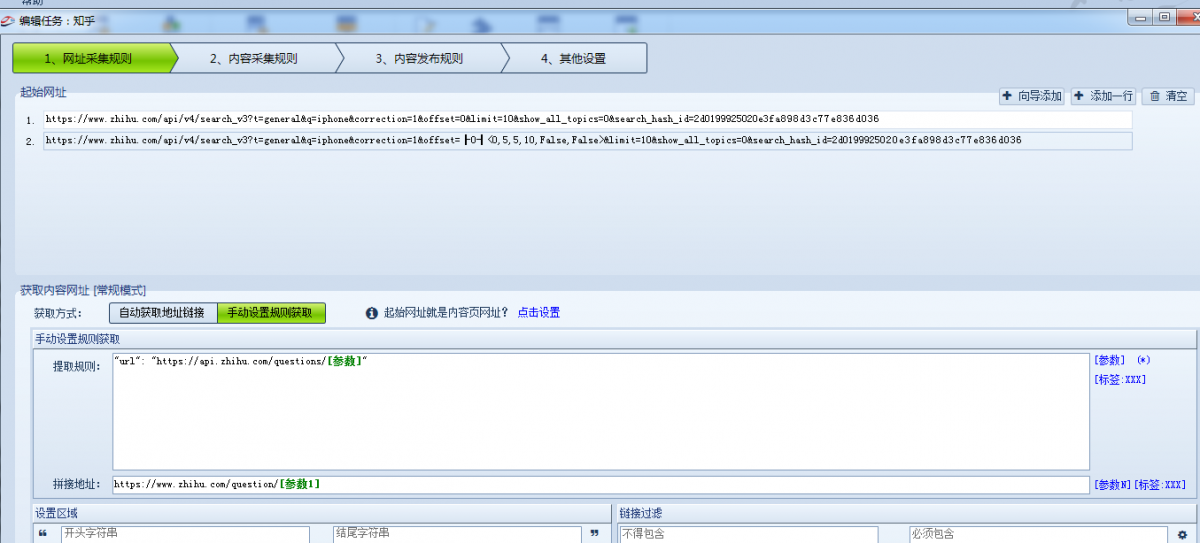Screen dimensions: 1200x543
Task: Click the 结尾字符串 input field
Action: (458, 534)
